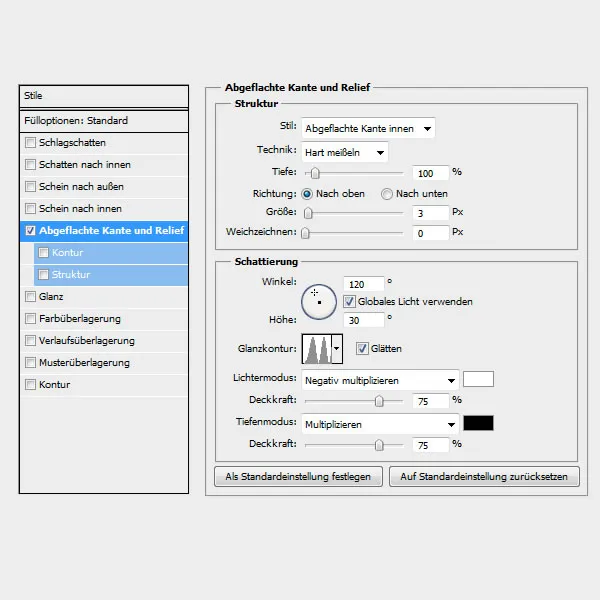Screen dimensions: 600x600
Task: Open Fülloptionen: Standard section
Action: [x=104, y=120]
